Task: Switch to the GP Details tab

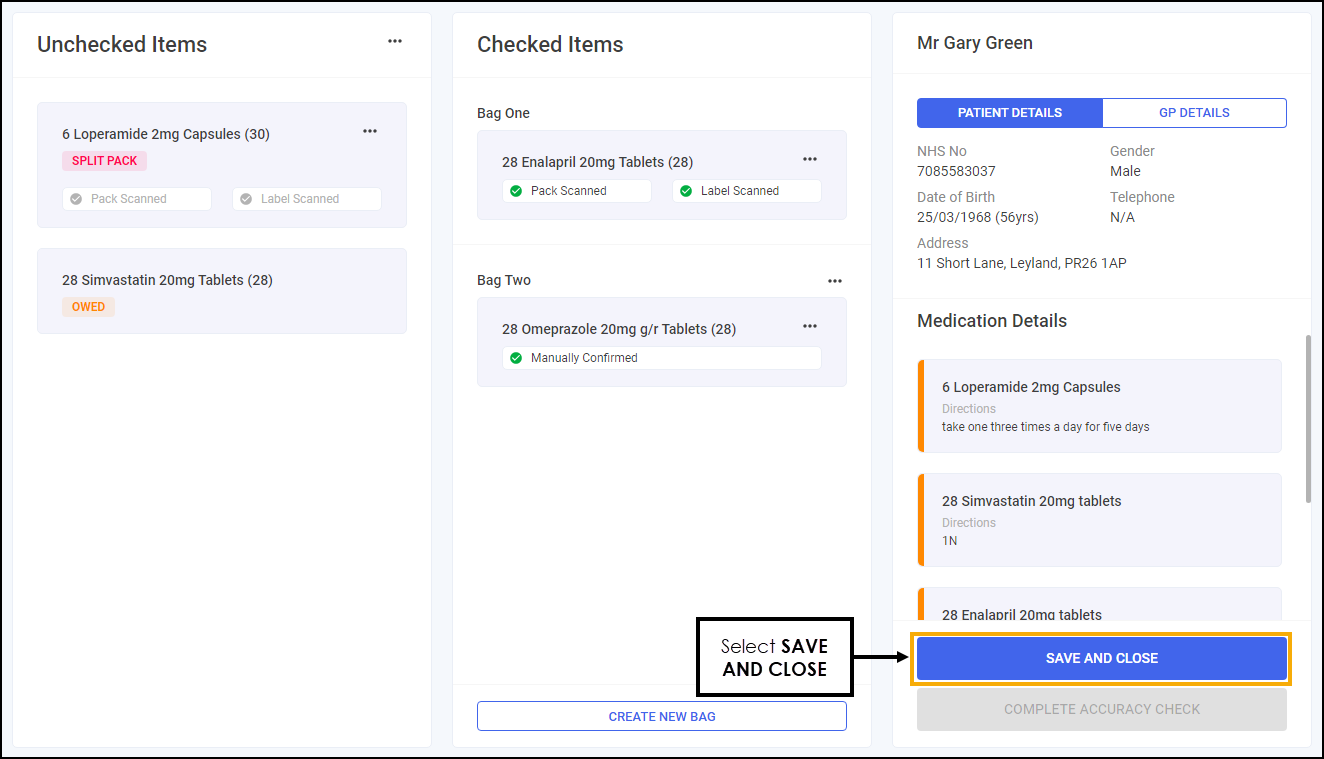Action: (1194, 113)
